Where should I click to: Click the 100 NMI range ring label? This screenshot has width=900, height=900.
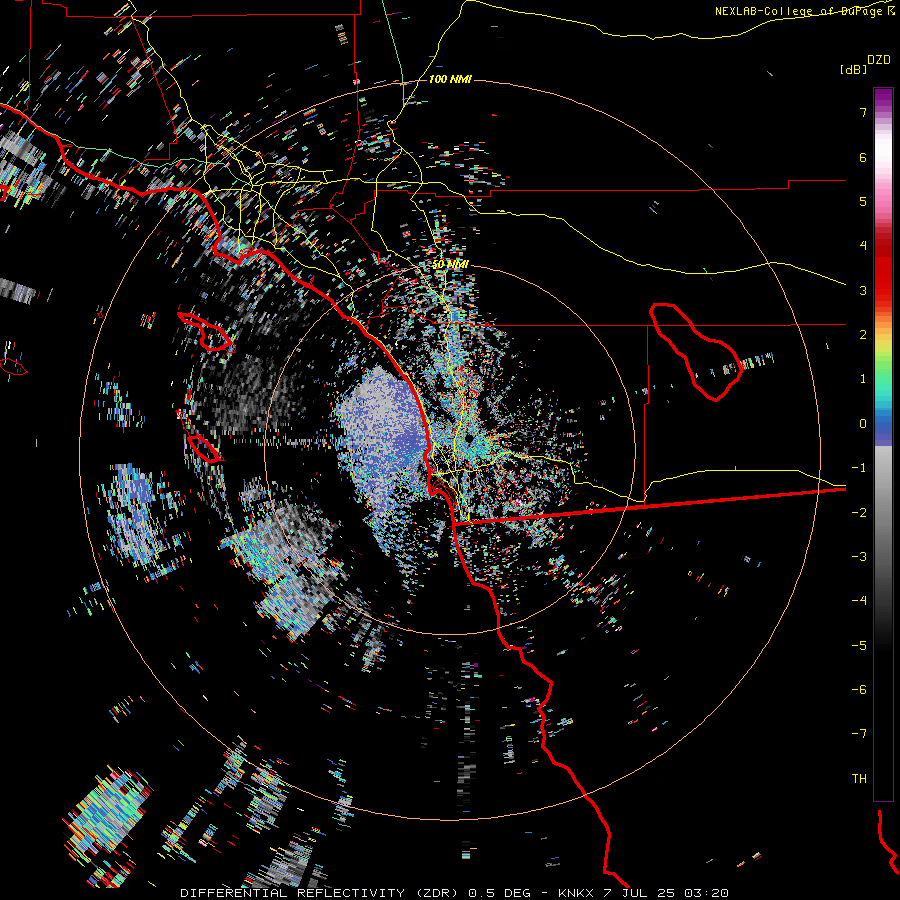[x=450, y=79]
